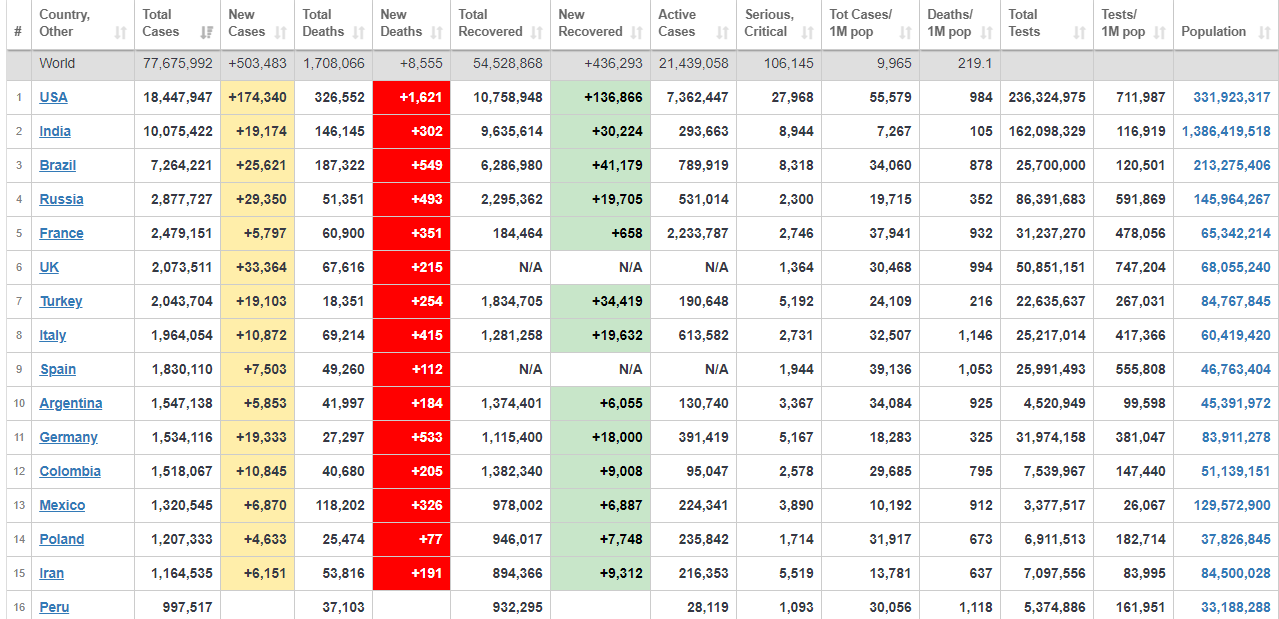This screenshot has width=1279, height=619.
Task: Open the Germany country link
Action: (x=68, y=437)
